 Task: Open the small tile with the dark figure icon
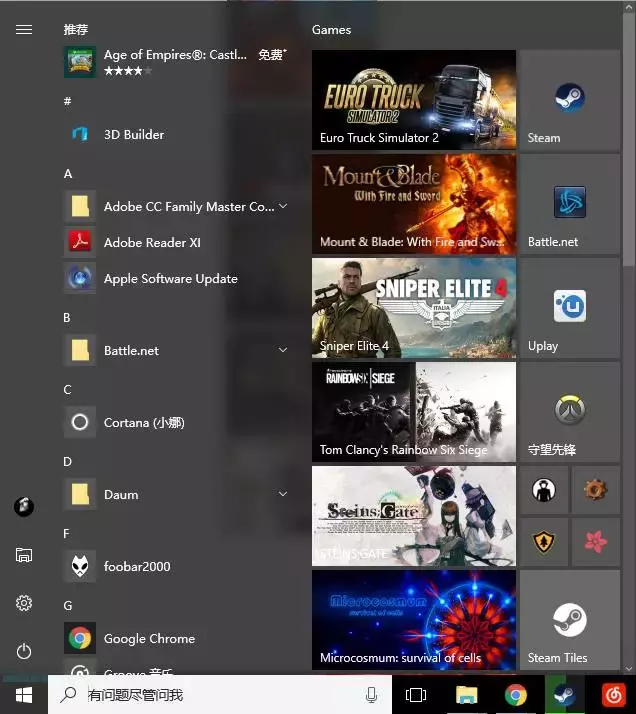[x=544, y=490]
